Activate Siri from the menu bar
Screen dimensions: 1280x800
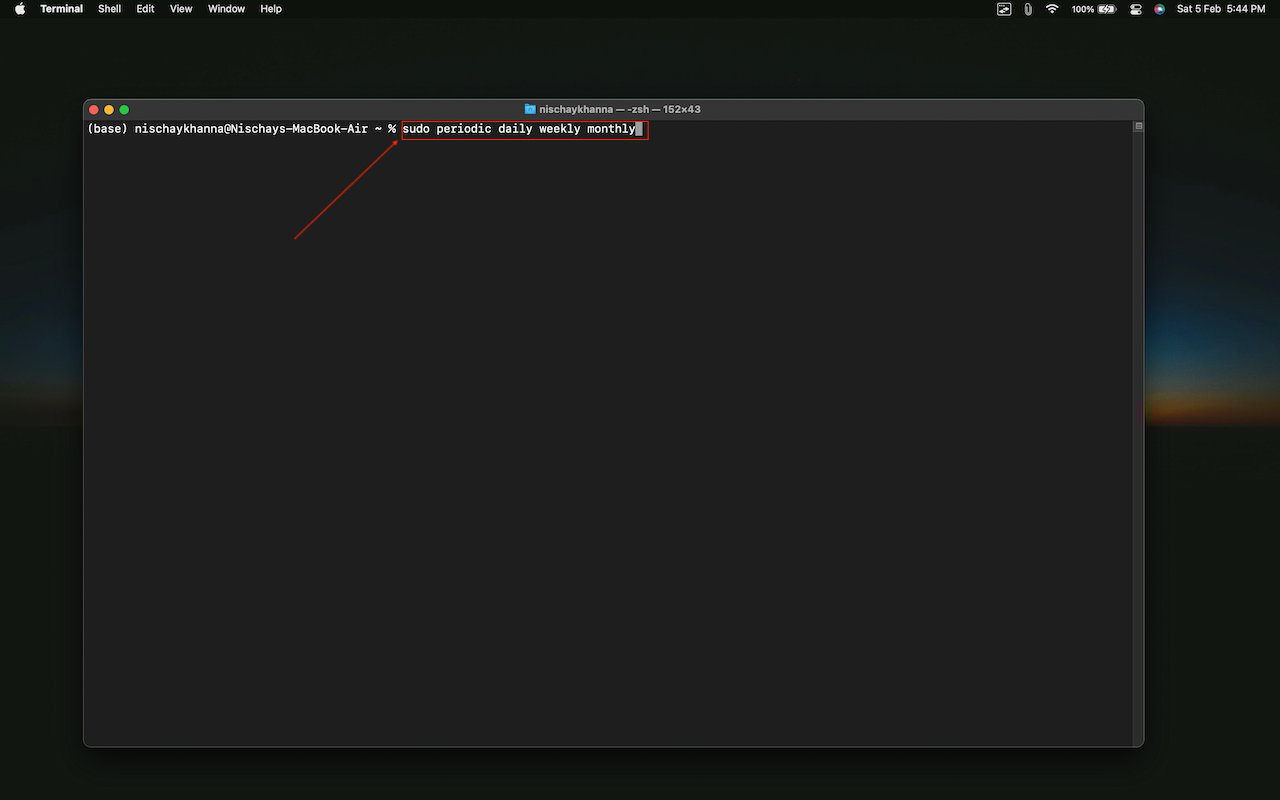click(x=1159, y=9)
